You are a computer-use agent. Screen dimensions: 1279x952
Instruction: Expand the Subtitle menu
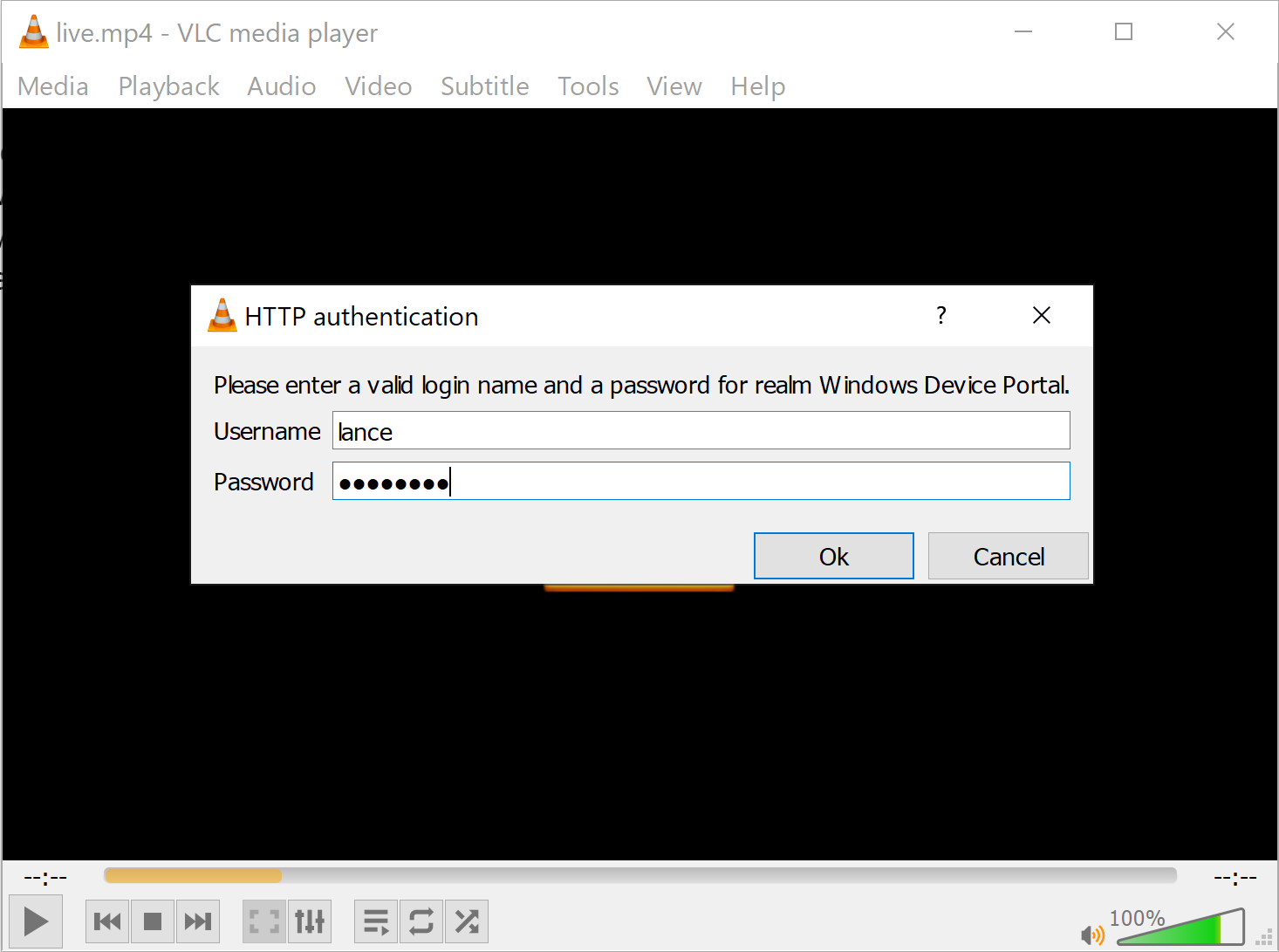485,86
